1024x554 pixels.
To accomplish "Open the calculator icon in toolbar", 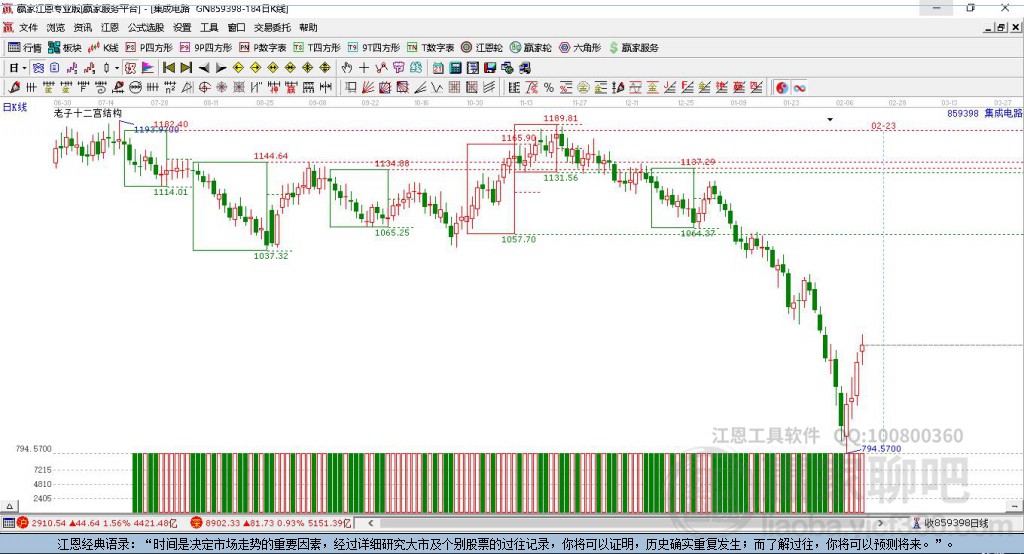I will [455, 67].
